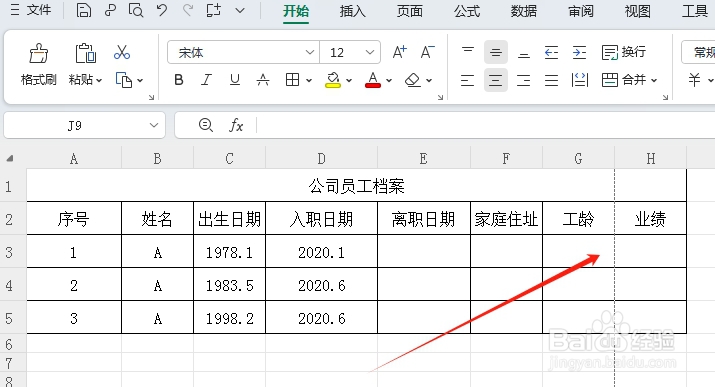Select column D header
Image resolution: width=715 pixels, height=387 pixels.
tap(321, 159)
